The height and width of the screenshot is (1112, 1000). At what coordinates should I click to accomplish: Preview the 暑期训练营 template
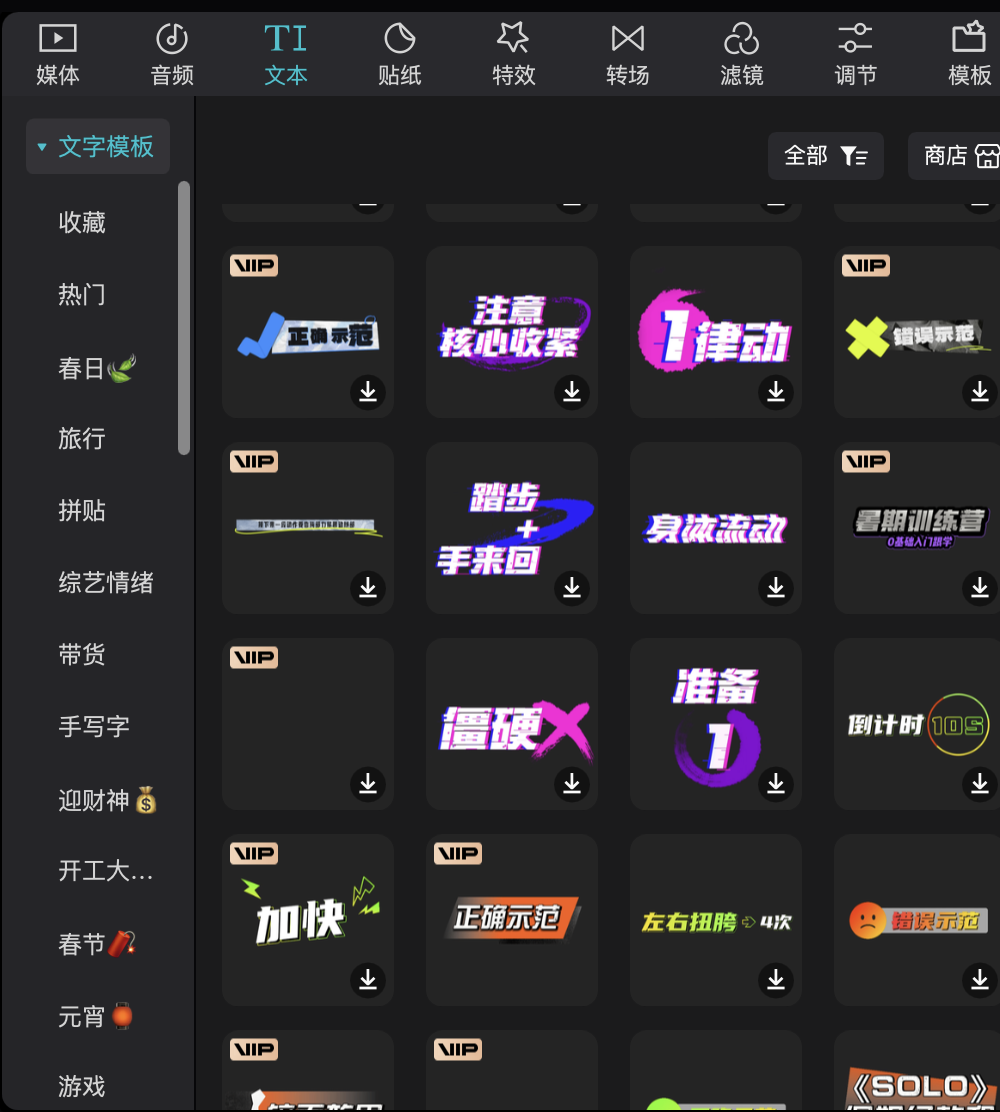click(x=917, y=528)
